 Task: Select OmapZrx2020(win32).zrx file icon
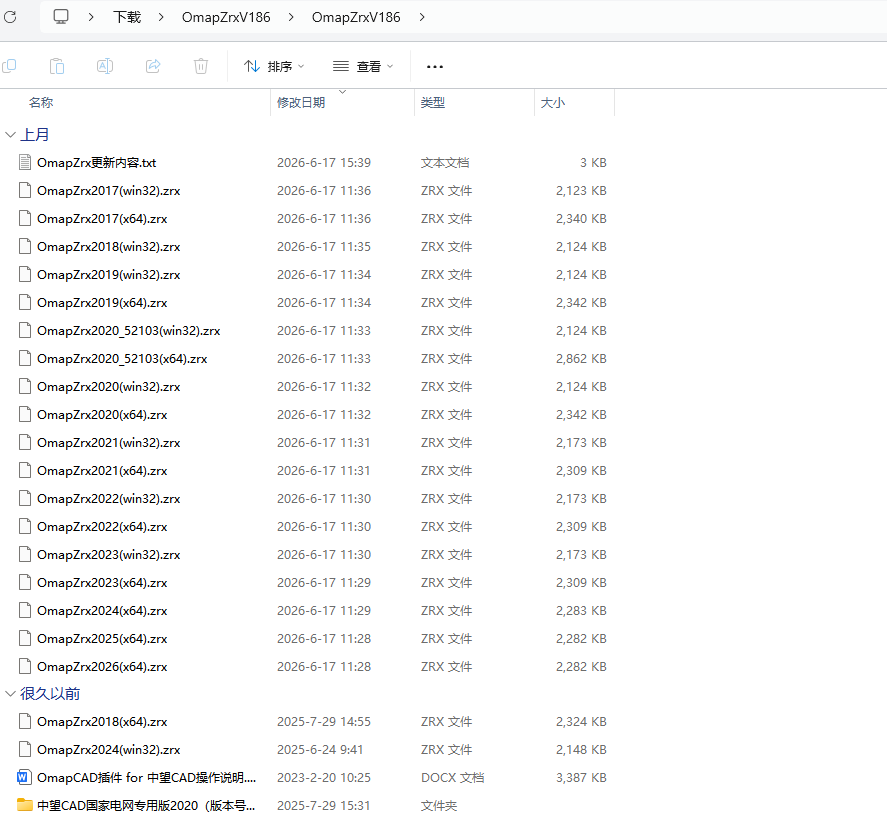click(x=24, y=386)
